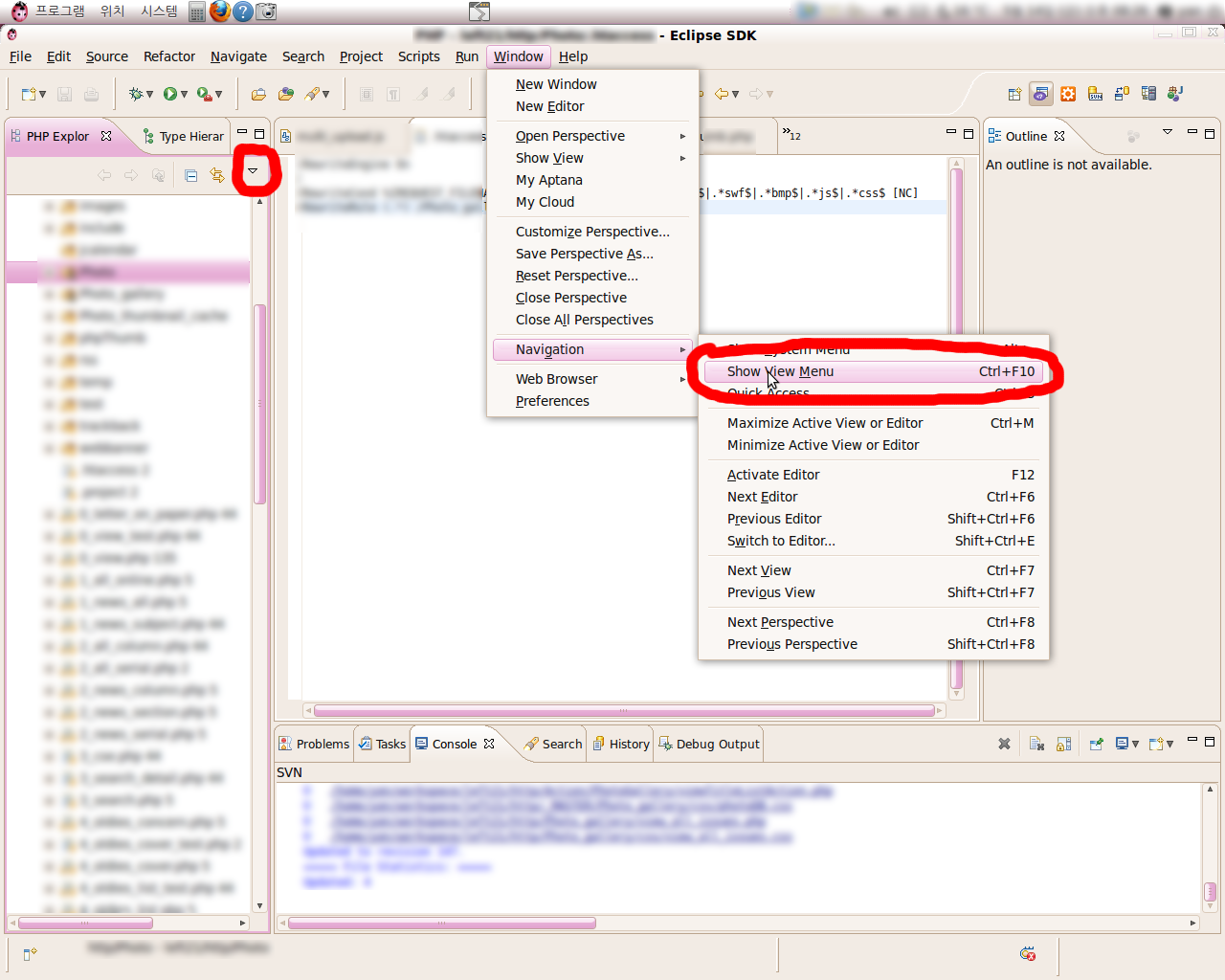Open the New file dropdown arrow
Image resolution: width=1225 pixels, height=980 pixels.
(42, 94)
